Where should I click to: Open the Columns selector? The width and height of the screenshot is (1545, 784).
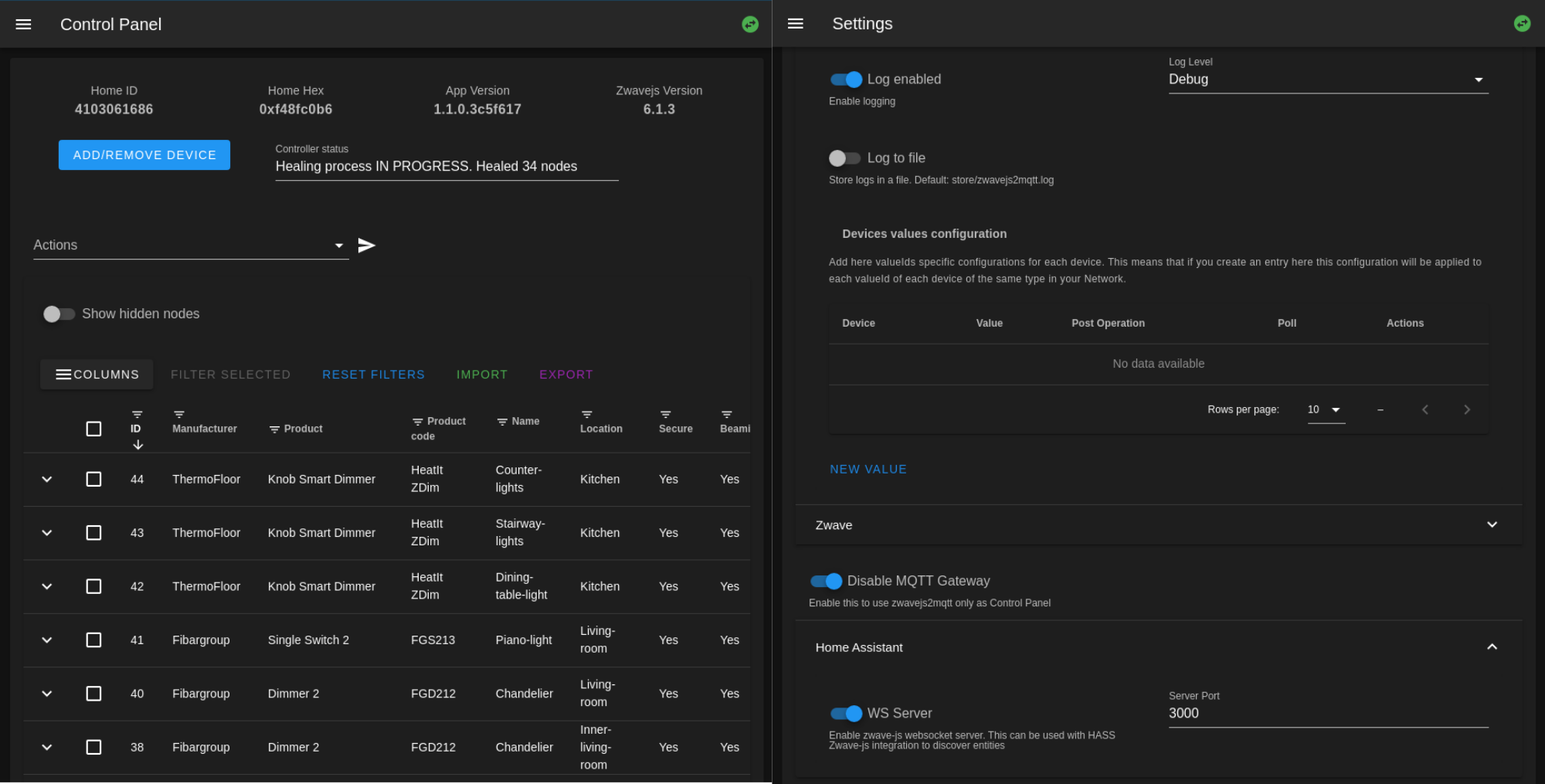pos(97,374)
